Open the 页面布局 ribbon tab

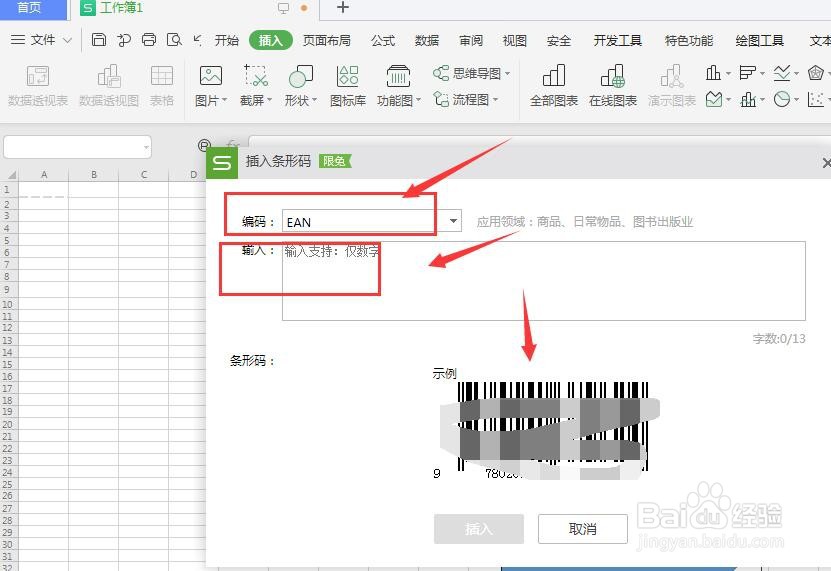326,40
